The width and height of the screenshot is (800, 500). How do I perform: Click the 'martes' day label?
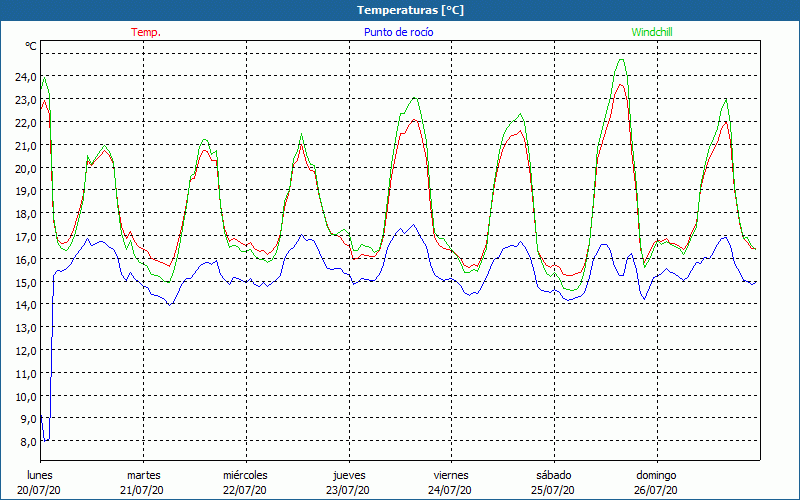tap(144, 475)
